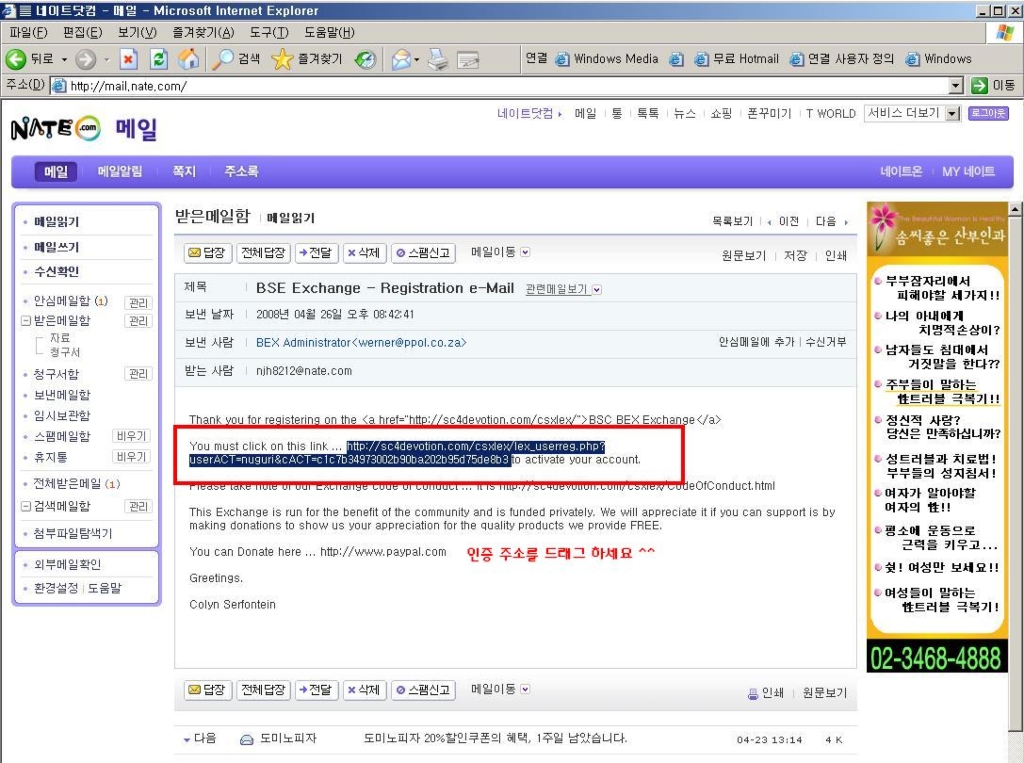Switch to the 메일알림 tab
The width and height of the screenshot is (1024, 763).
pos(120,171)
